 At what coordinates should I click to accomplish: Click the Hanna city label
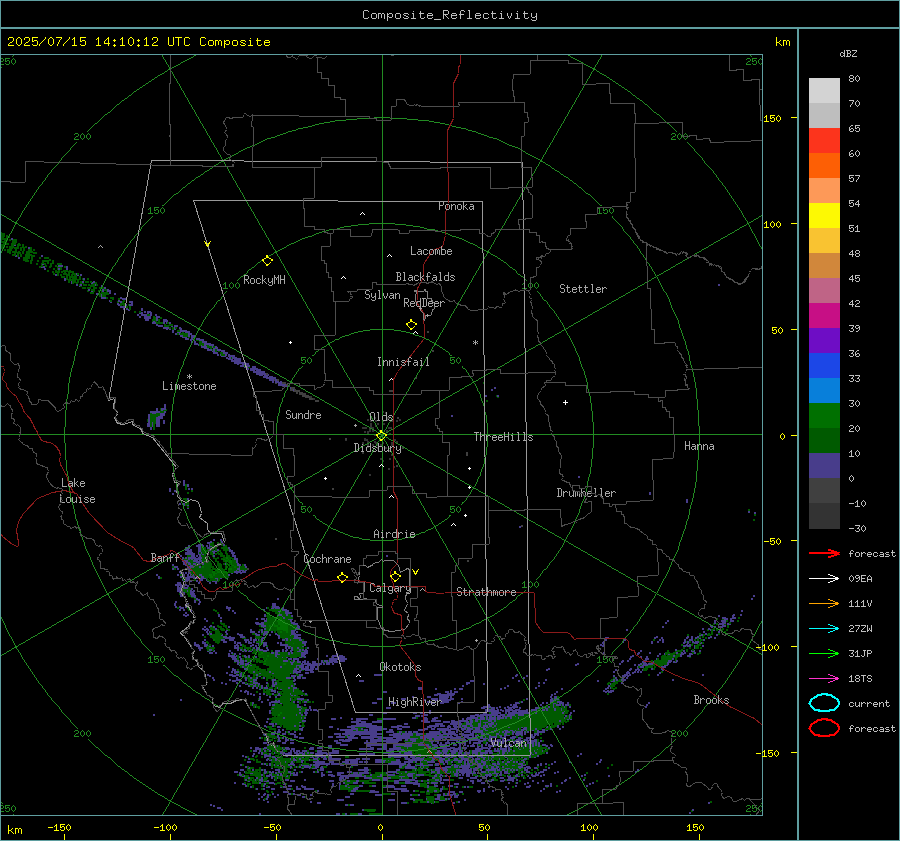pyautogui.click(x=699, y=446)
